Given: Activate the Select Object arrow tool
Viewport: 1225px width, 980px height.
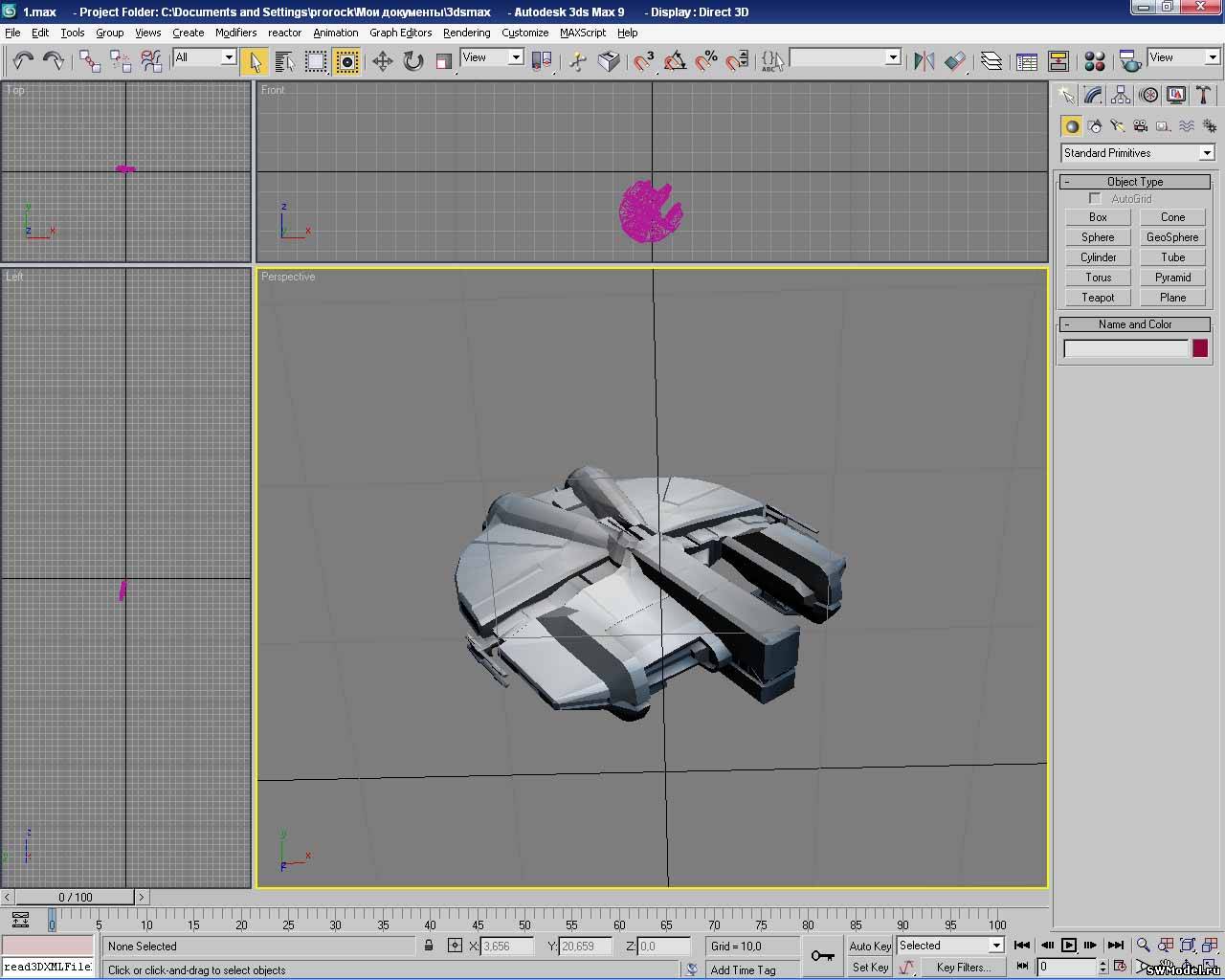Looking at the screenshot, I should click(x=254, y=61).
